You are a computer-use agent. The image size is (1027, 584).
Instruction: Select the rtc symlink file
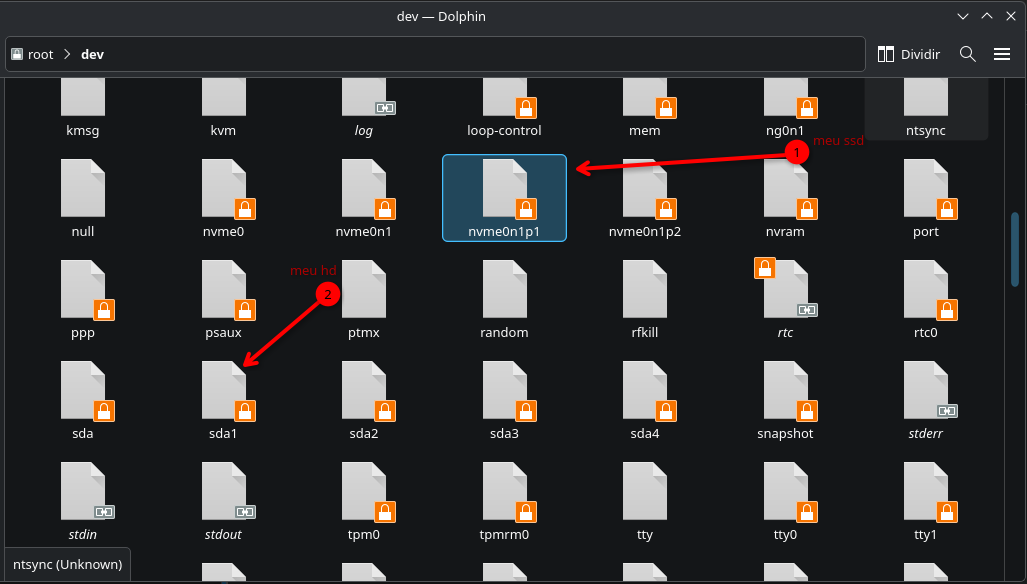(x=785, y=299)
